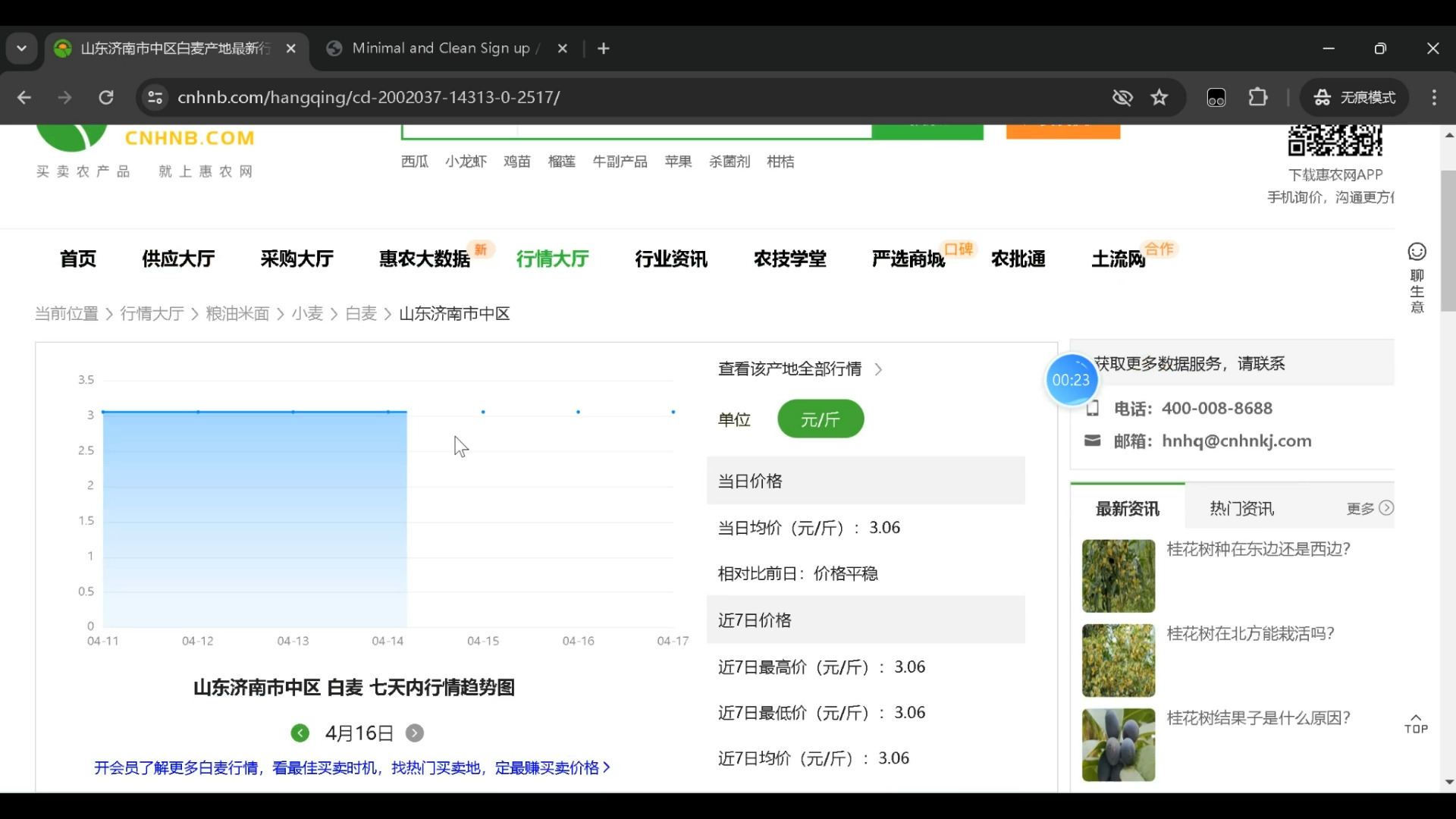Click the 榴莲 hot search keyword
The image size is (1456, 819).
pyautogui.click(x=562, y=162)
